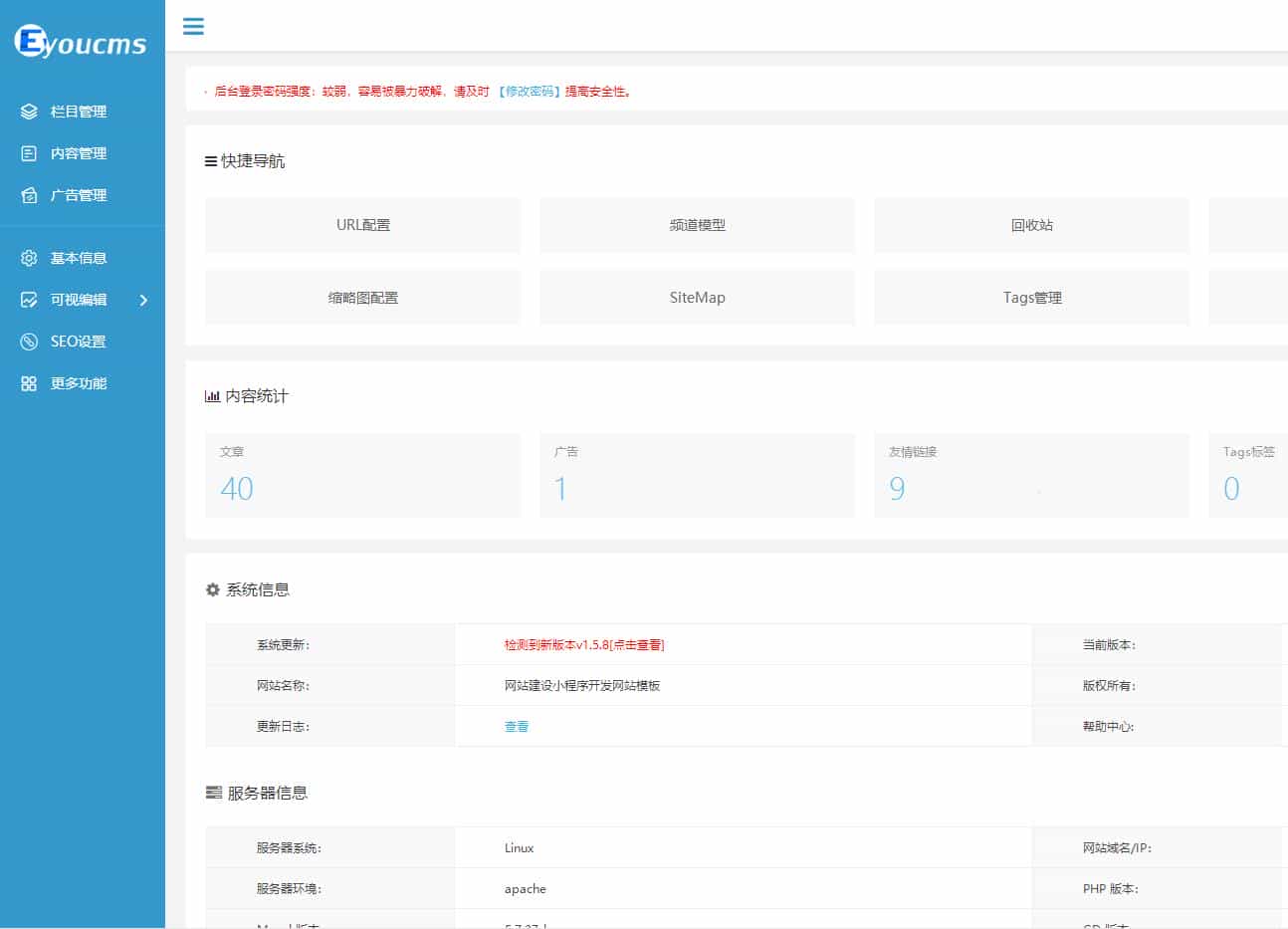Click the SiteMap shortcut button
1288x929 pixels.
pos(698,298)
